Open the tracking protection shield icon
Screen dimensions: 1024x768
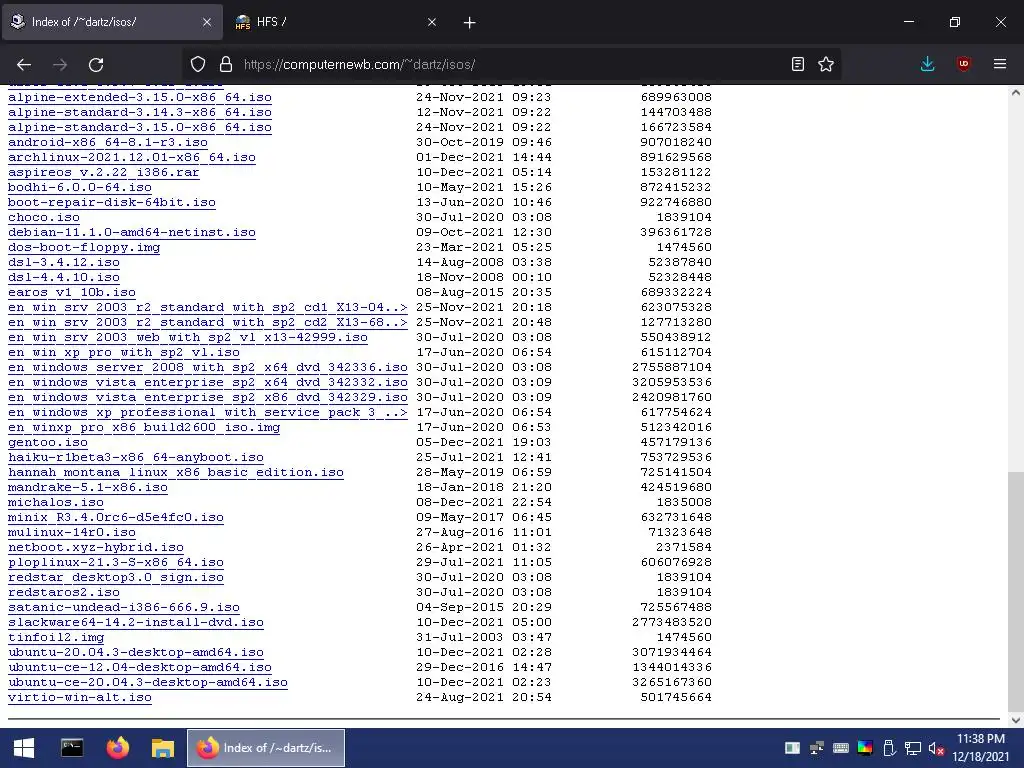[x=198, y=64]
